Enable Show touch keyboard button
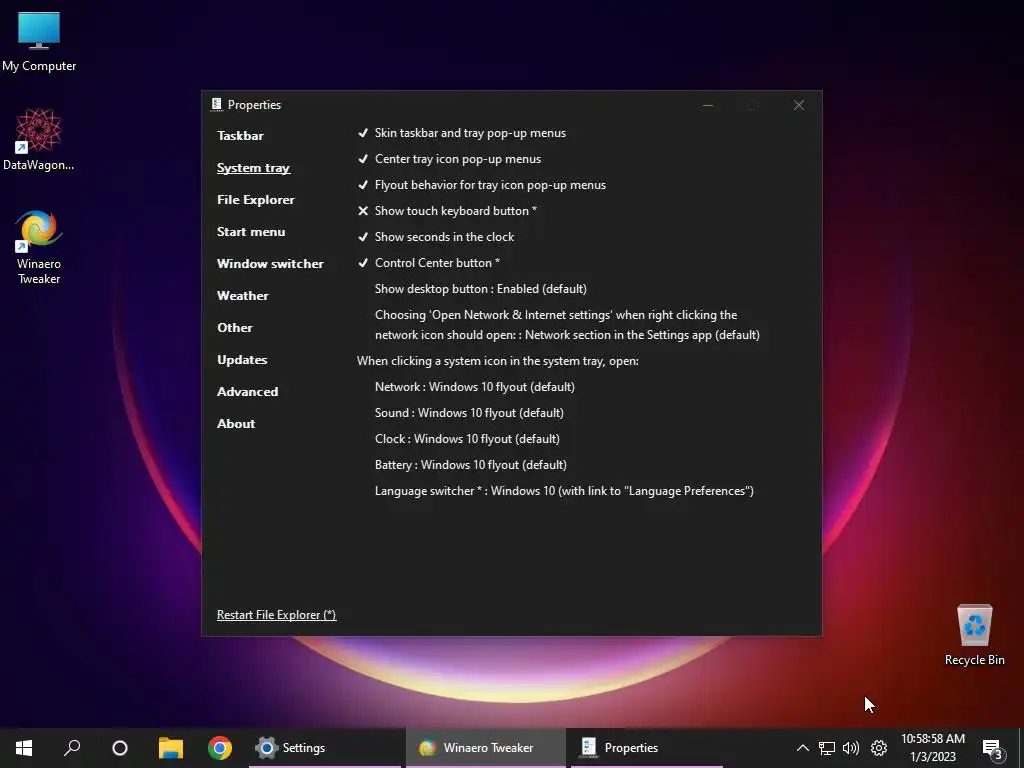1024x768 pixels. tap(447, 211)
